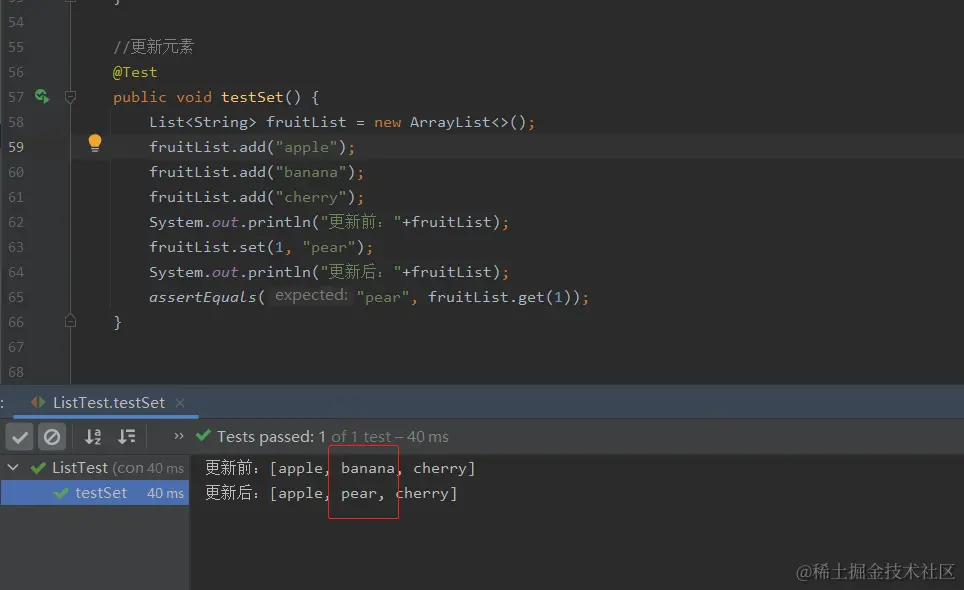Collapse the testSet method fold marker on line 57

coord(71,97)
